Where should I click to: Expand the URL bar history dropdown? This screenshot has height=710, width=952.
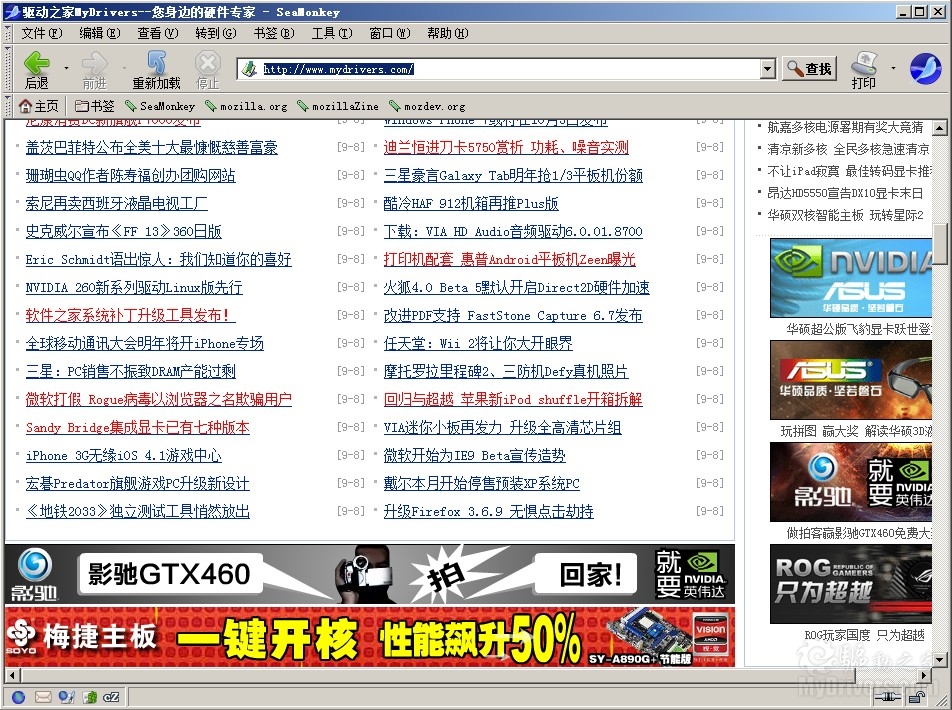[x=767, y=69]
